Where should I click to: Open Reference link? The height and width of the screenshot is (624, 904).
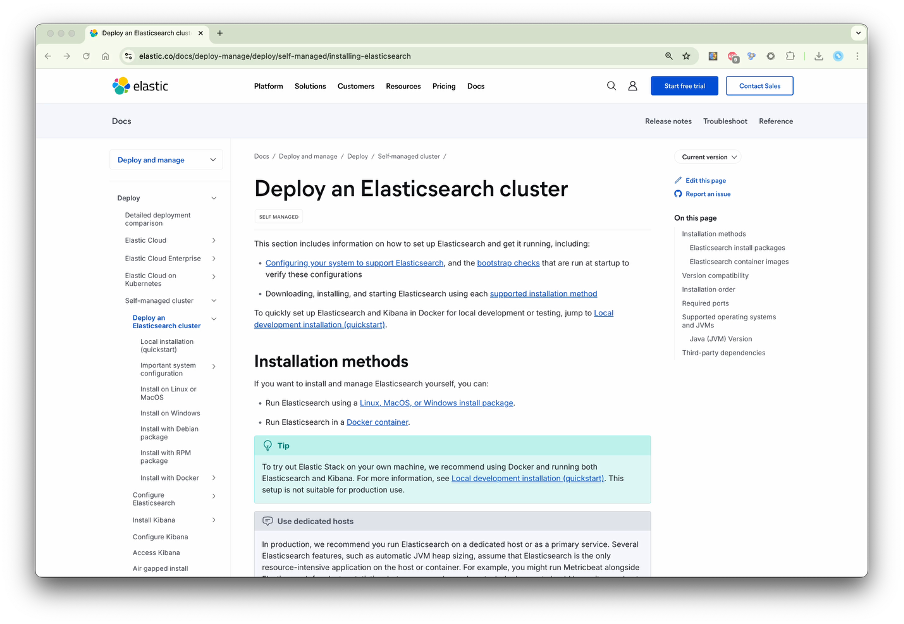(776, 121)
